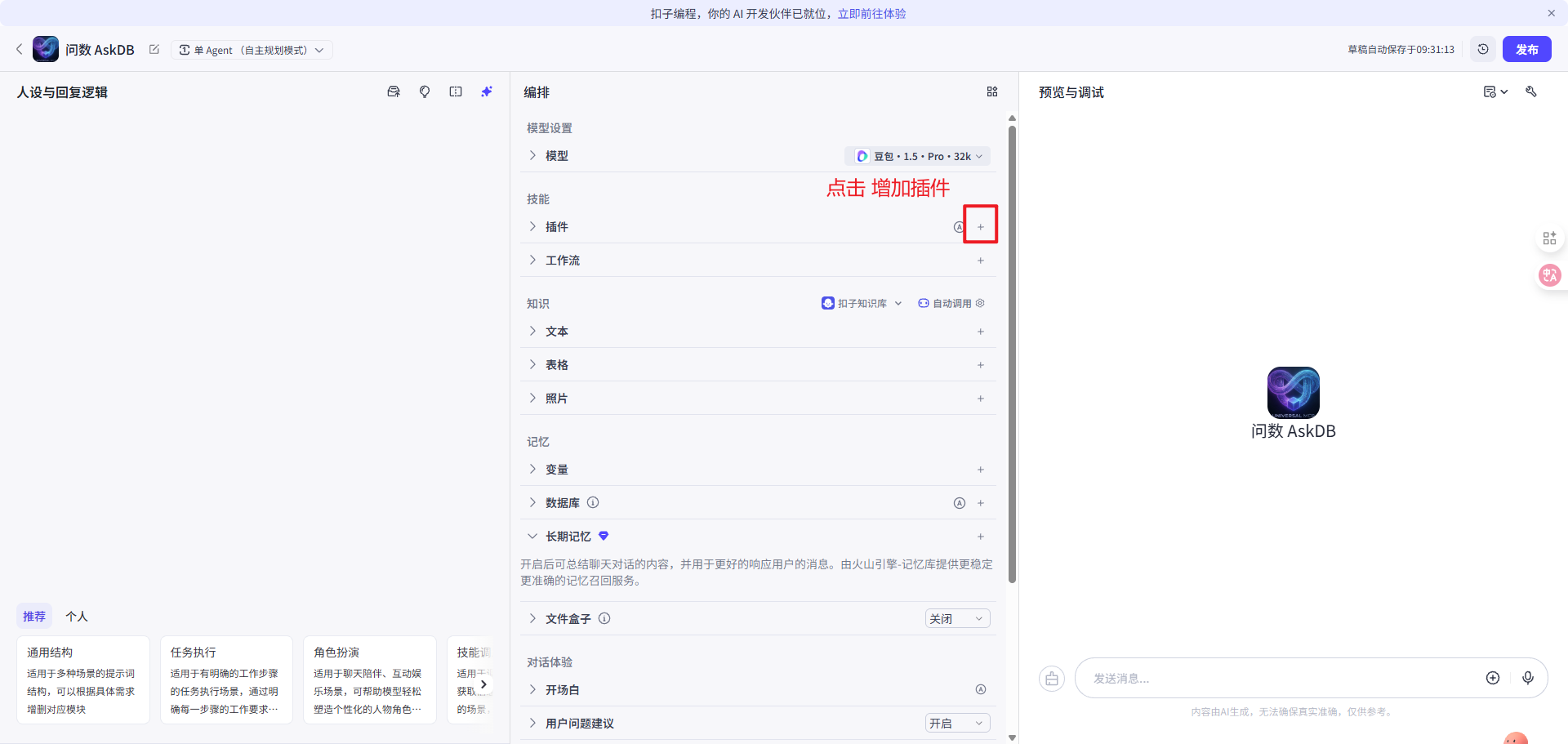Add a workflow with the 工作流 plus icon
The height and width of the screenshot is (744, 1568).
[981, 260]
